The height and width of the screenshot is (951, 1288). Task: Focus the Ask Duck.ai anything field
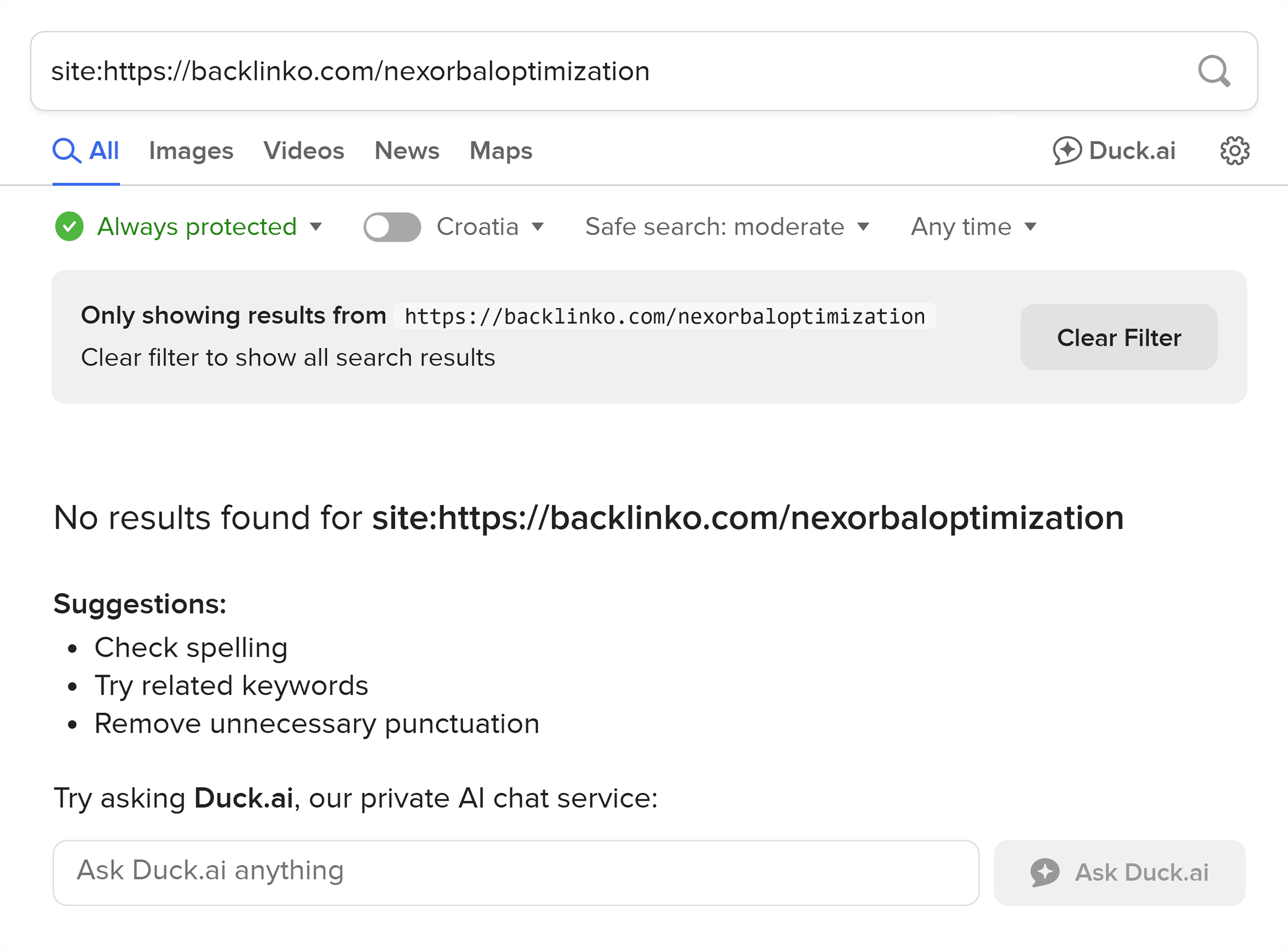click(x=516, y=873)
